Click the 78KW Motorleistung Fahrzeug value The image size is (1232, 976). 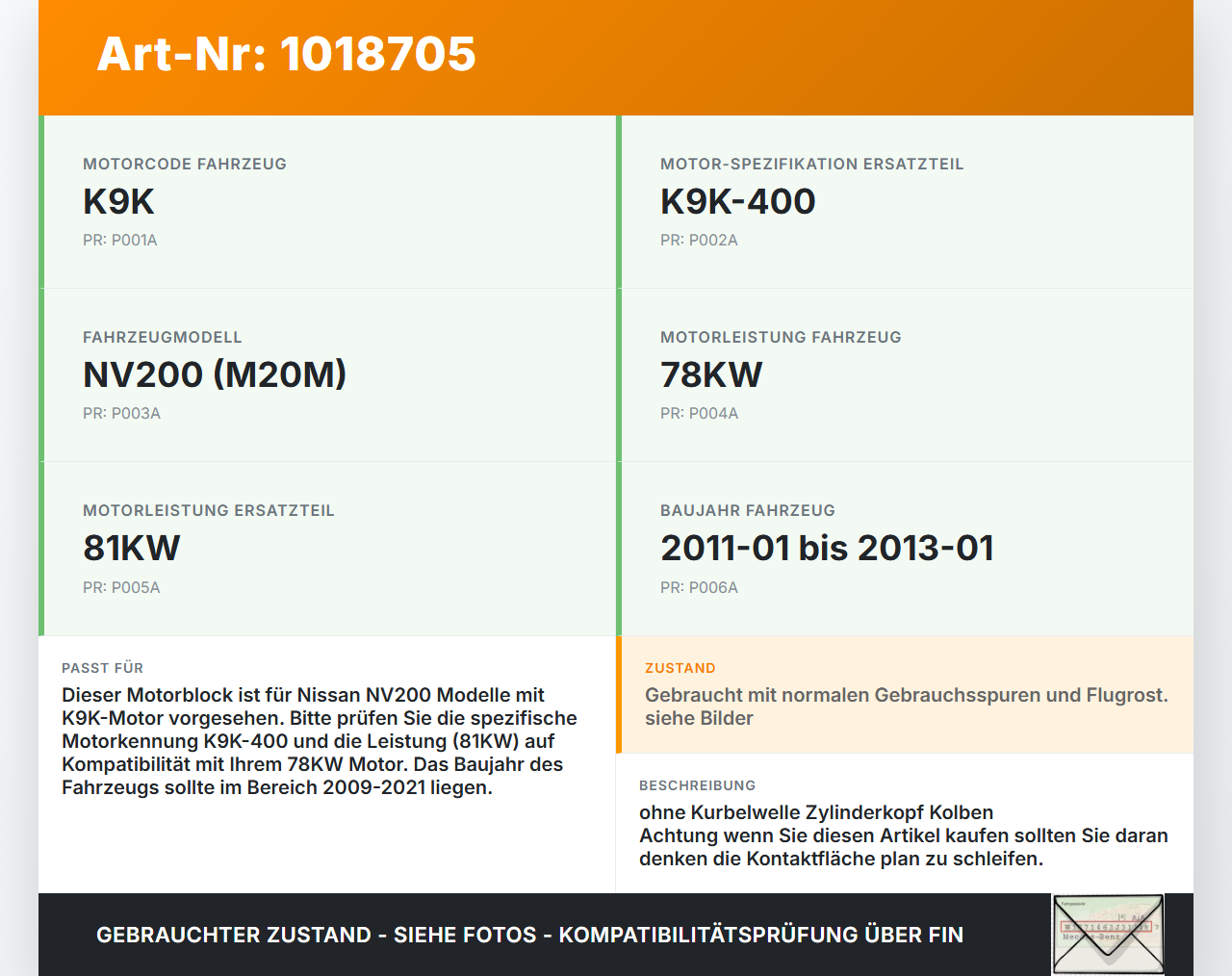point(711,374)
